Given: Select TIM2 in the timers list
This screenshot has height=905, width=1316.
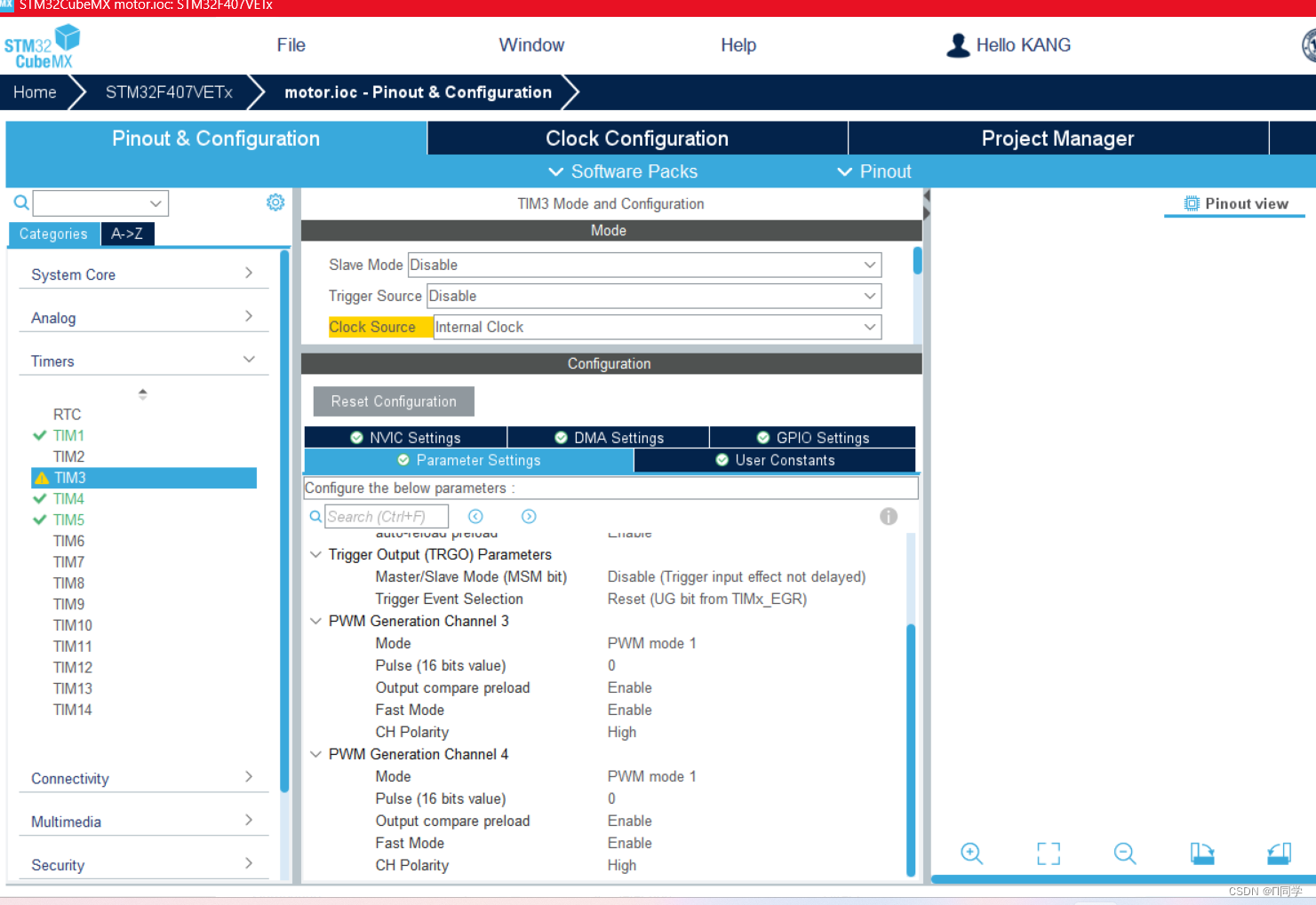Looking at the screenshot, I should tap(68, 456).
